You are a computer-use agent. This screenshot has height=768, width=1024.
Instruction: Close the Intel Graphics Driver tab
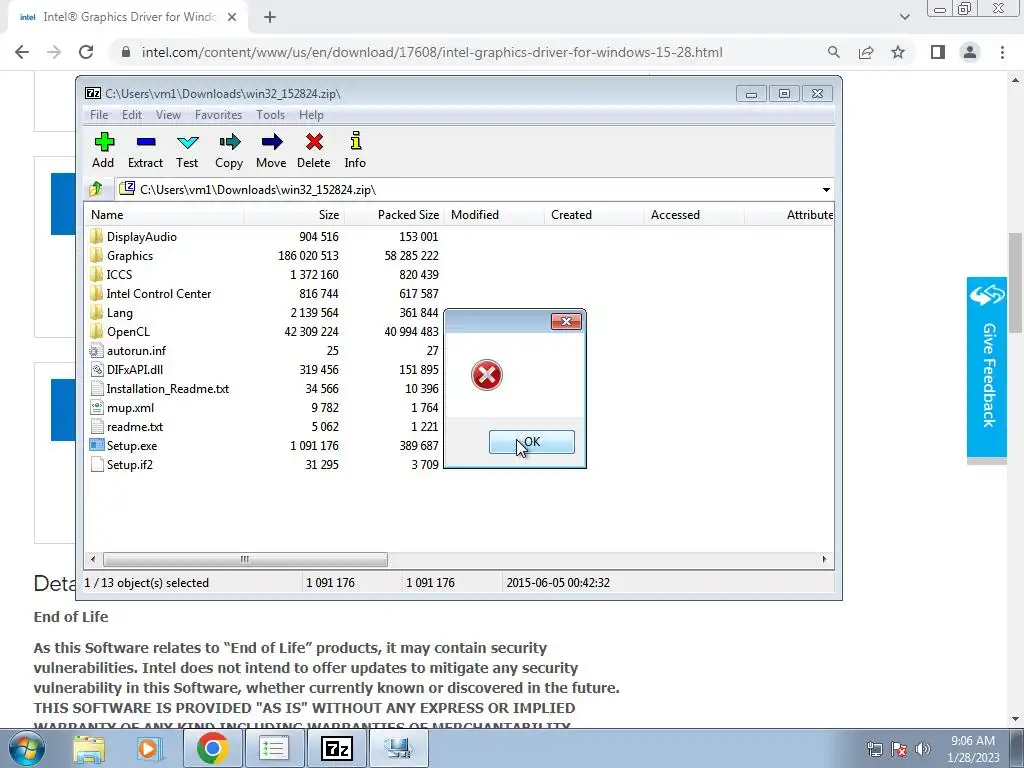[232, 17]
